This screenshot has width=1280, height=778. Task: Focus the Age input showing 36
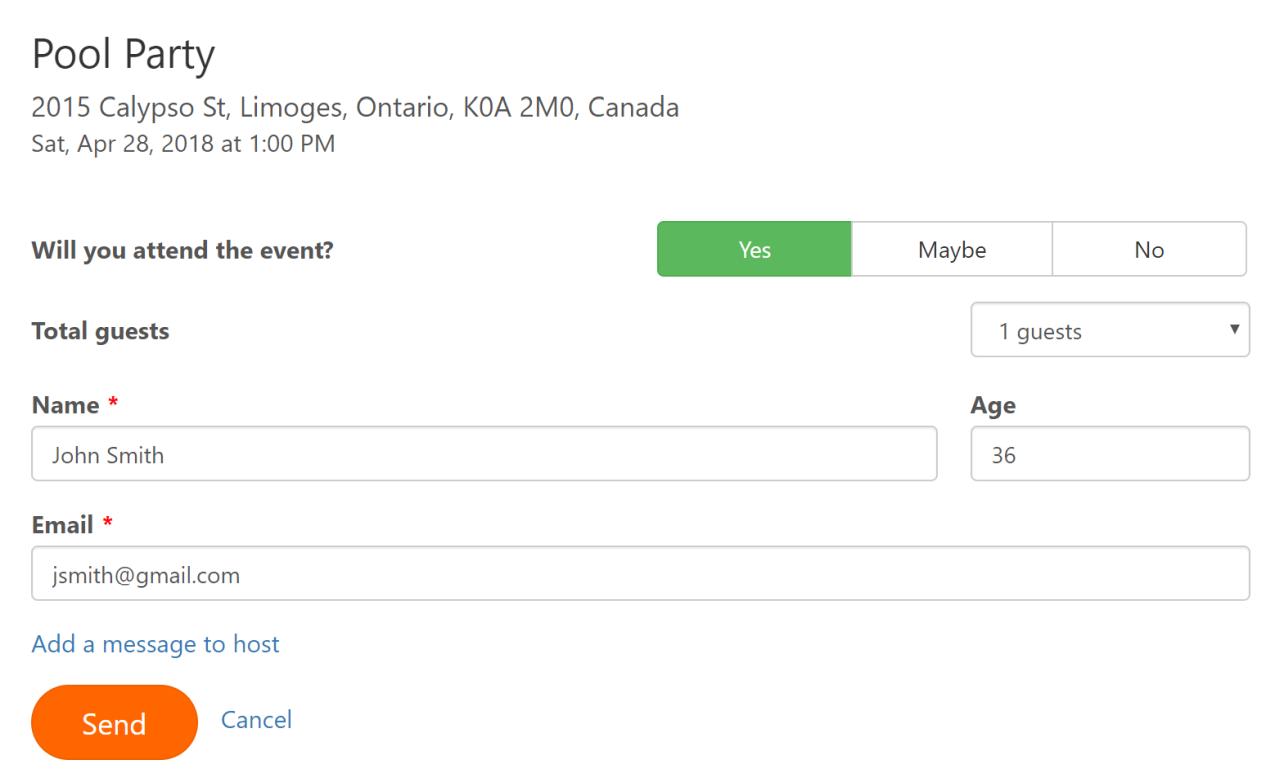(1110, 454)
